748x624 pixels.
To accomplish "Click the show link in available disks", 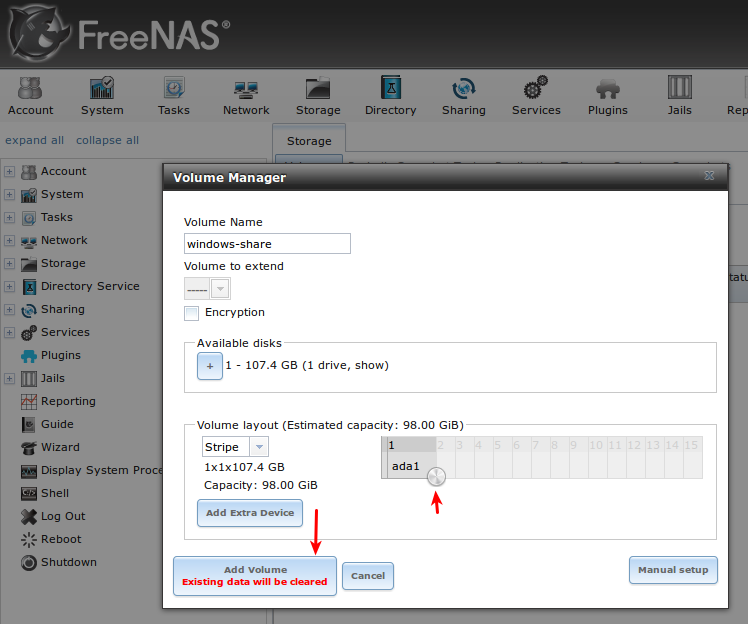I will pos(369,365).
